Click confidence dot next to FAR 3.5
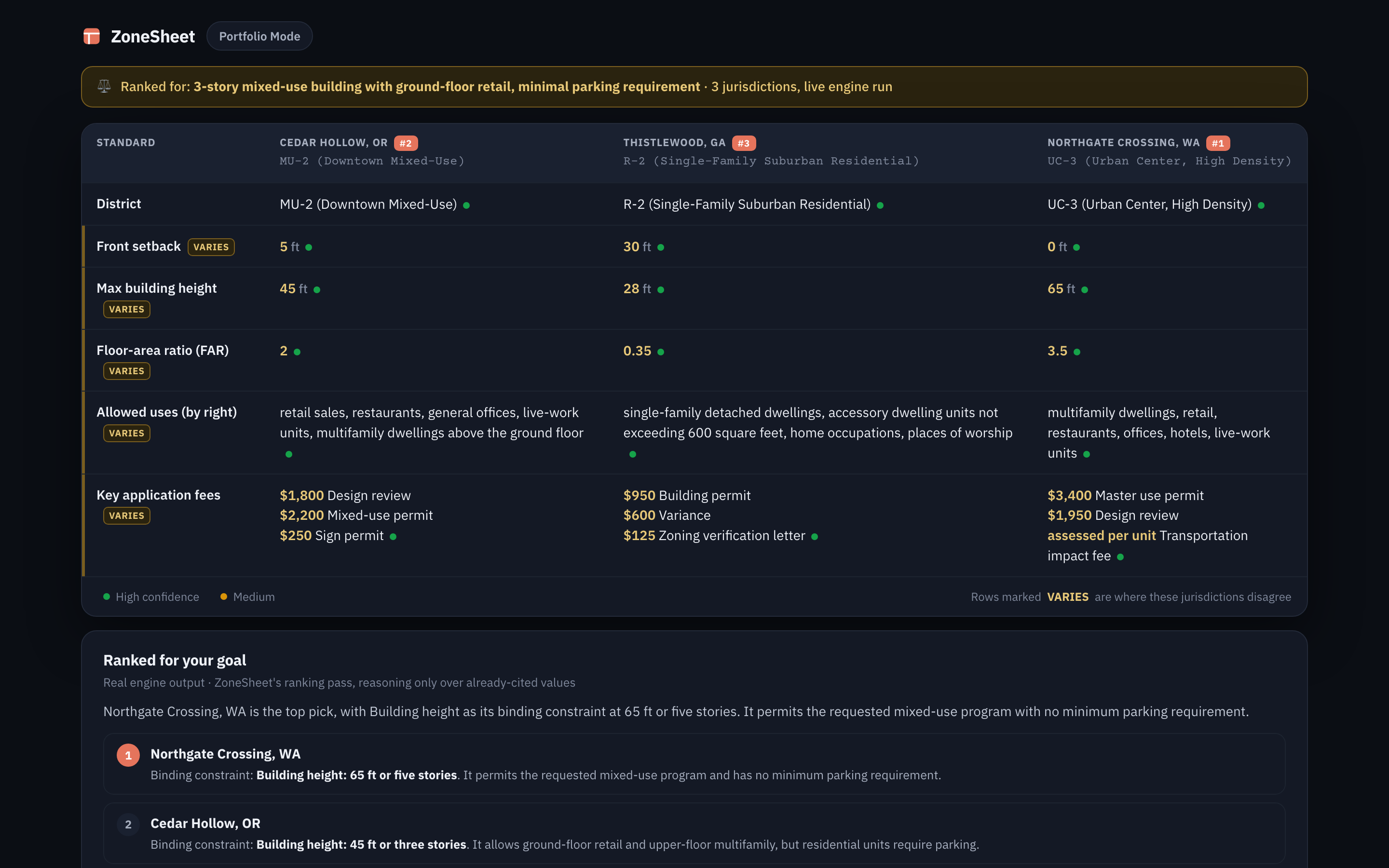 pos(1077,352)
